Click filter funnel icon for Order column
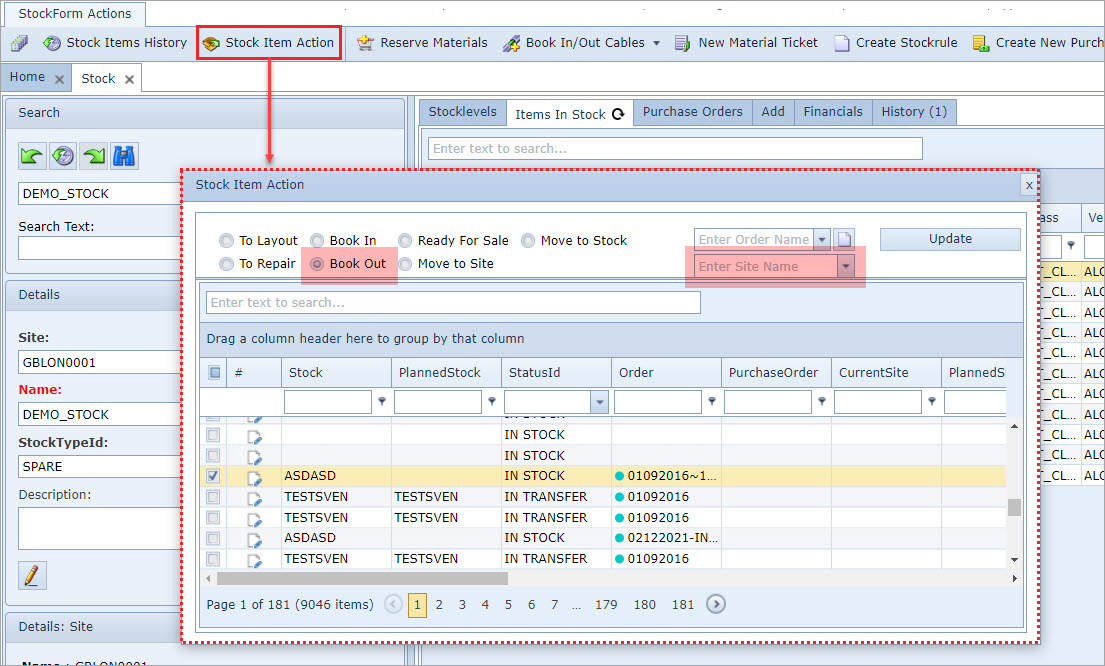This screenshot has height=666, width=1105. tap(712, 402)
